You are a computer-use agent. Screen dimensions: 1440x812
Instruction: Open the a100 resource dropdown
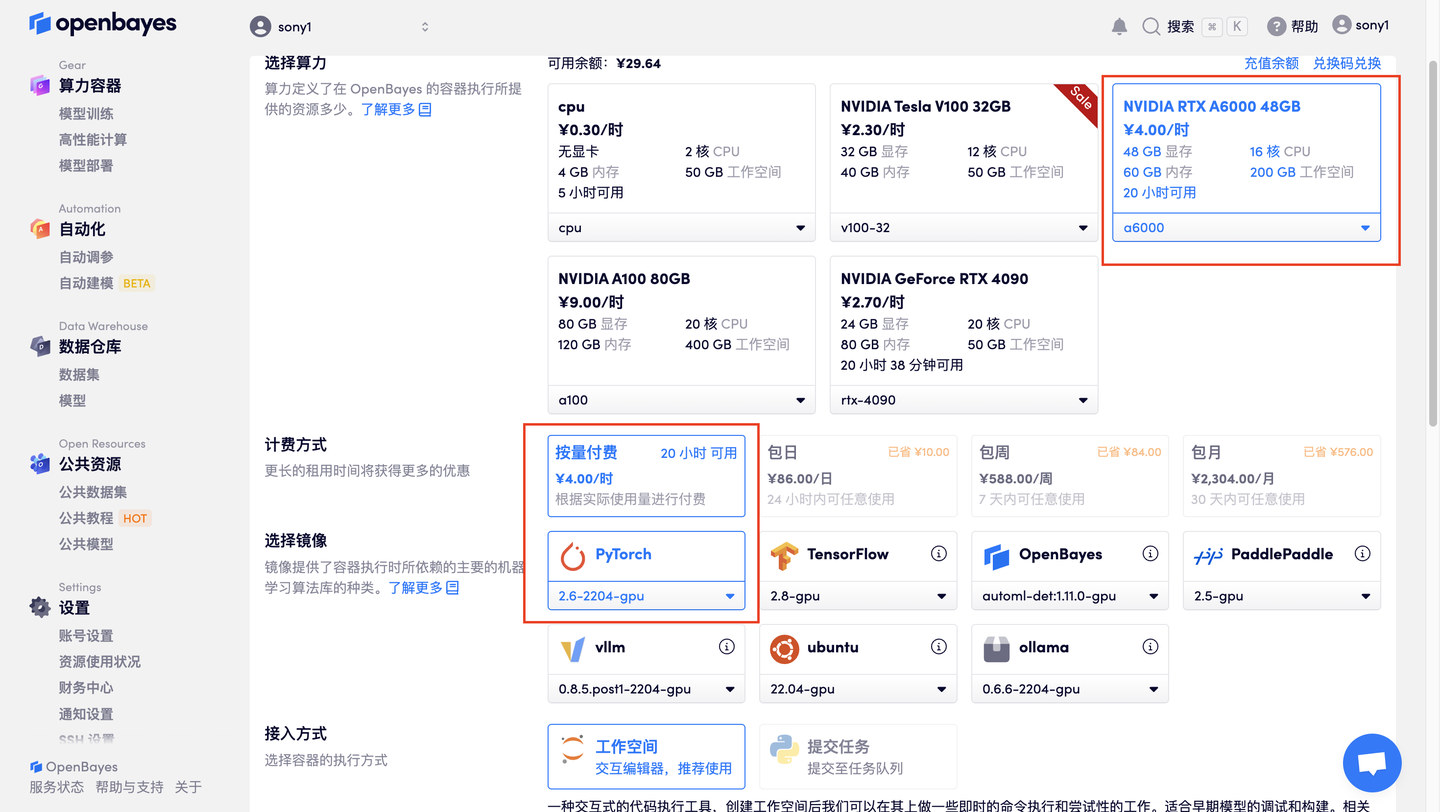click(681, 400)
